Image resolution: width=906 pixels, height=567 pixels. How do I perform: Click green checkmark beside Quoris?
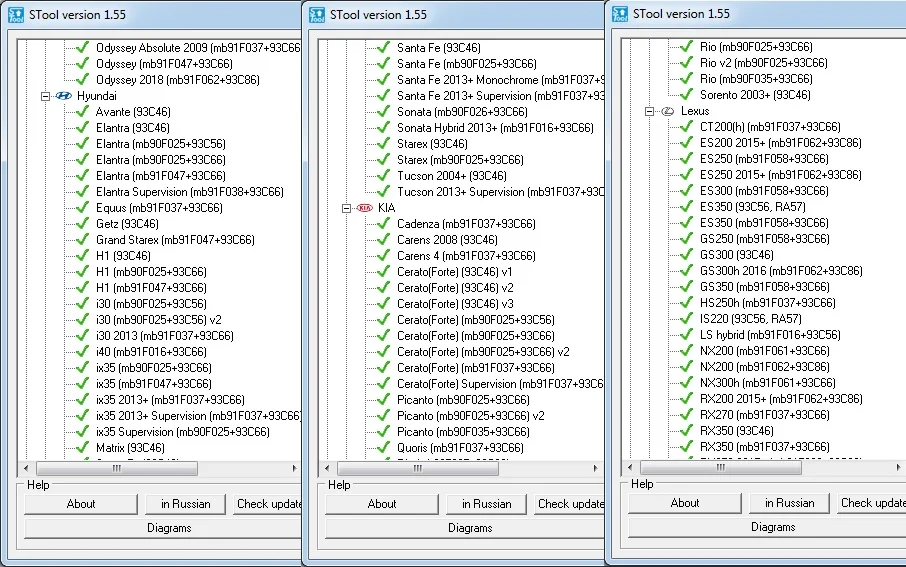[x=384, y=447]
